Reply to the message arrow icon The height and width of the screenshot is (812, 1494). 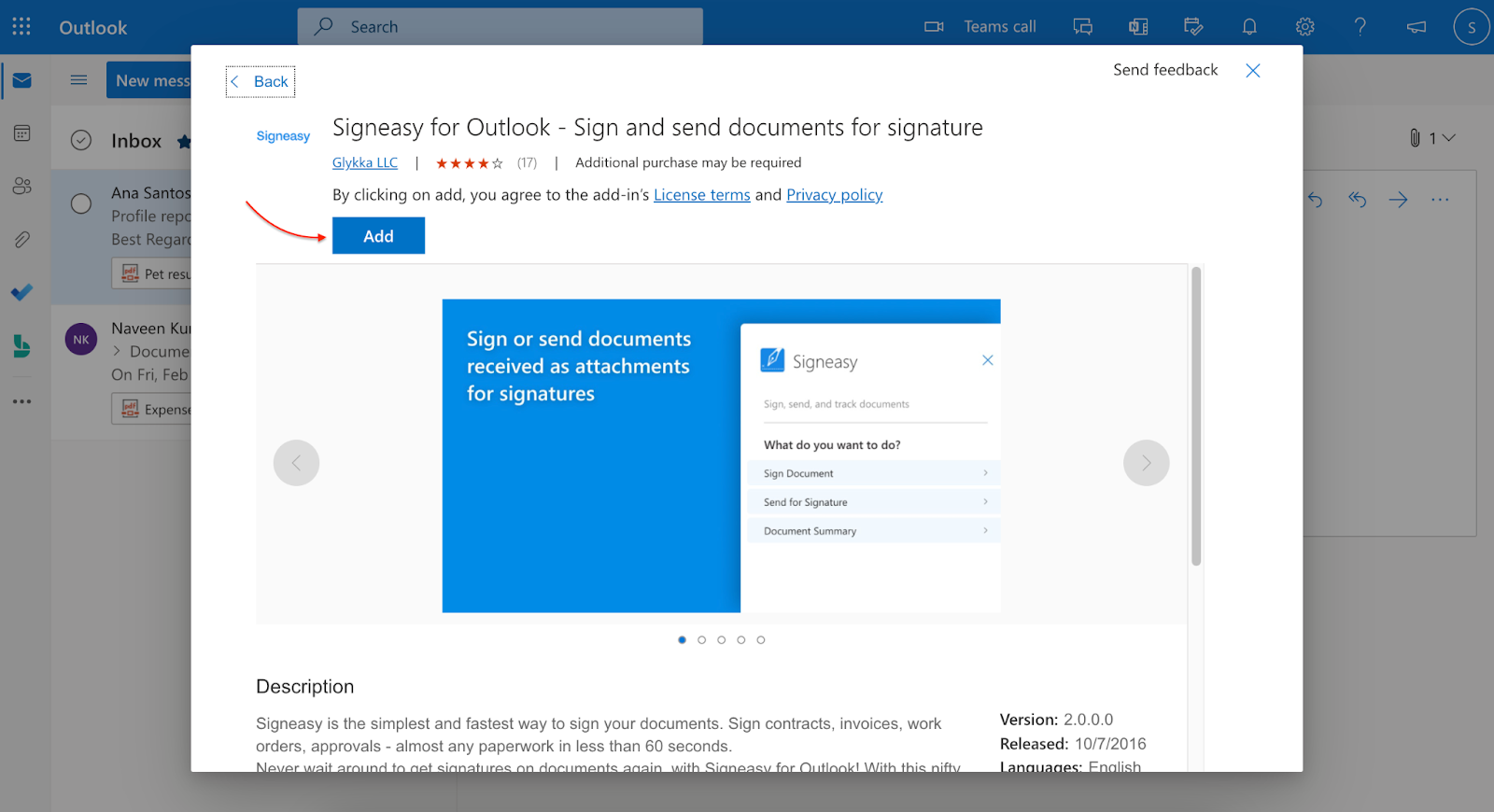pyautogui.click(x=1316, y=200)
